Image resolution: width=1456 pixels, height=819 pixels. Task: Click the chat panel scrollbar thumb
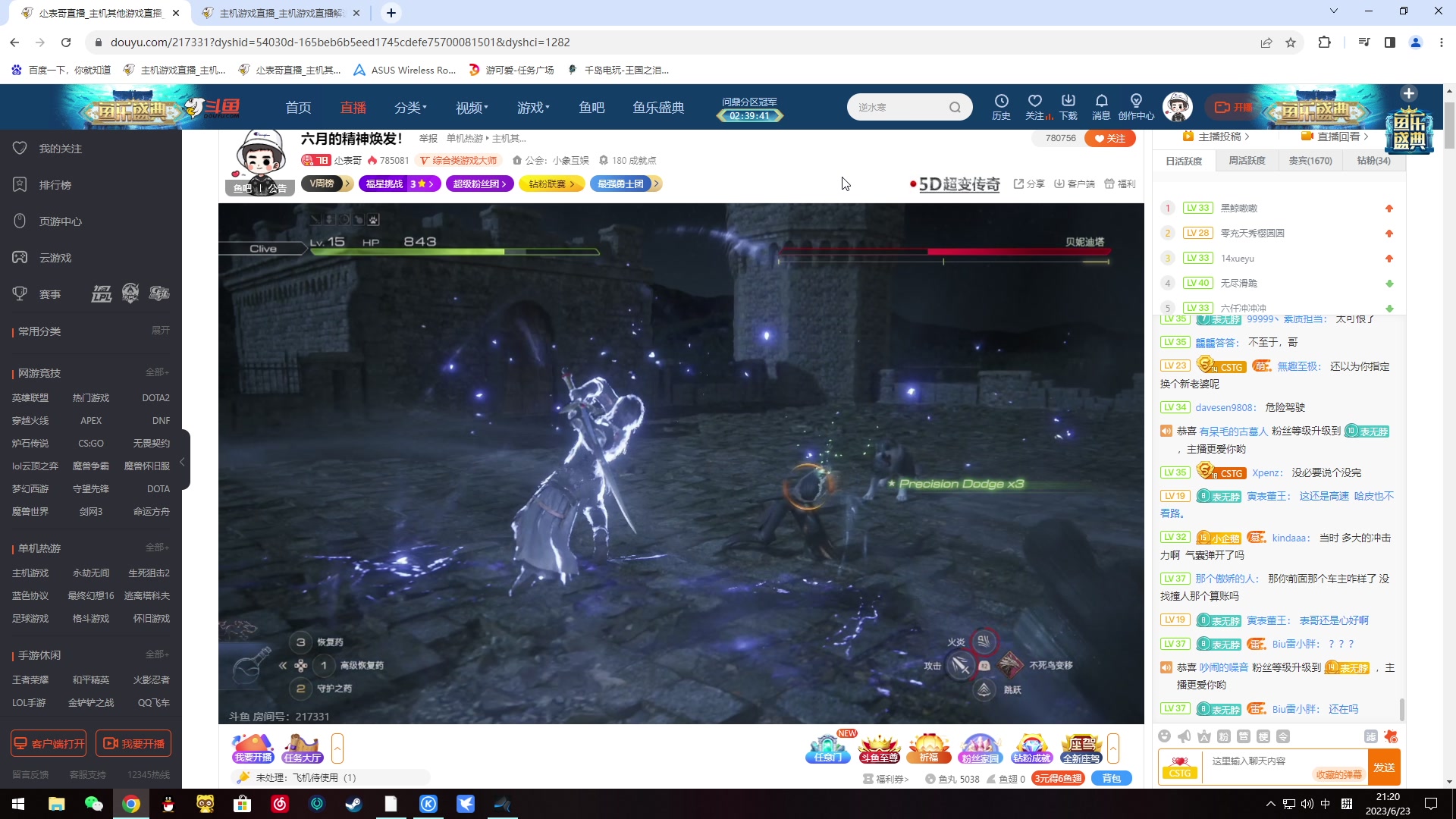coord(1401,710)
